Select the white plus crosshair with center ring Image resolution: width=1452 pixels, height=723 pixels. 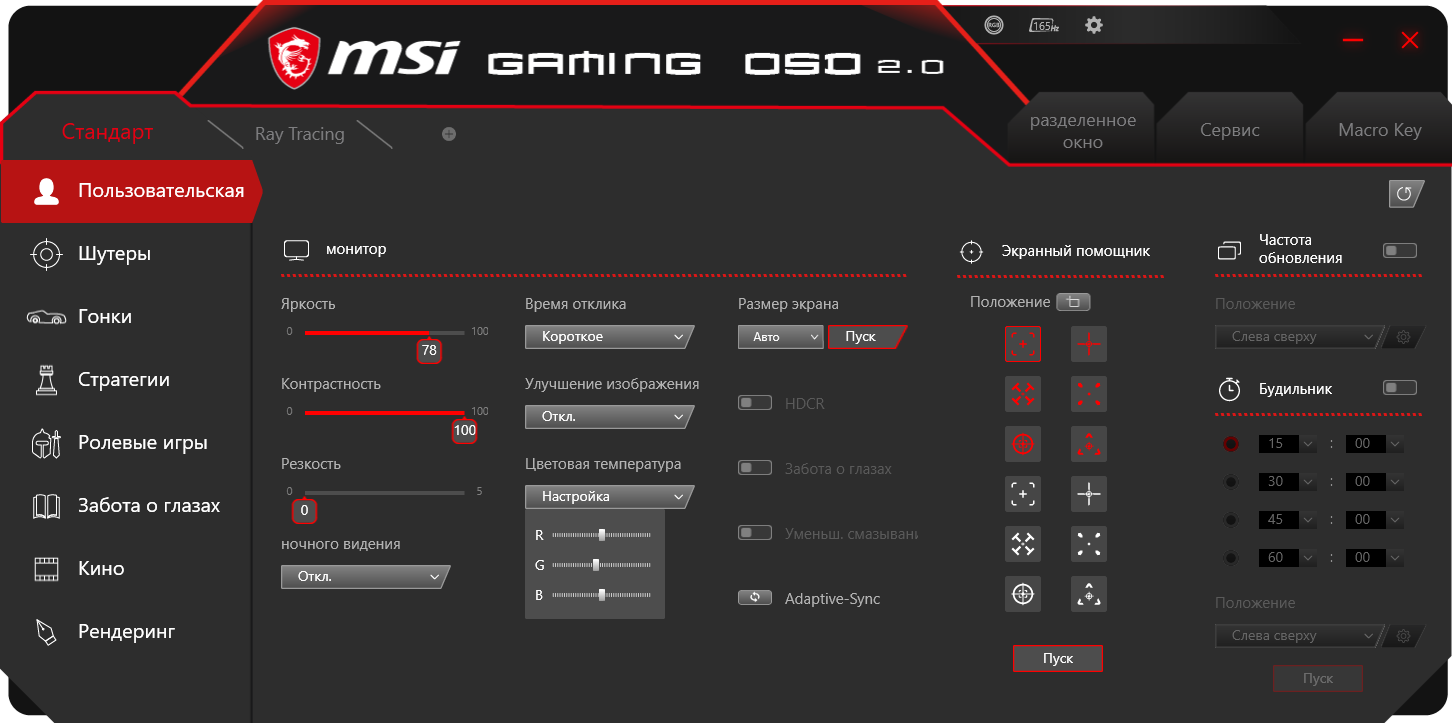pyautogui.click(x=1089, y=494)
